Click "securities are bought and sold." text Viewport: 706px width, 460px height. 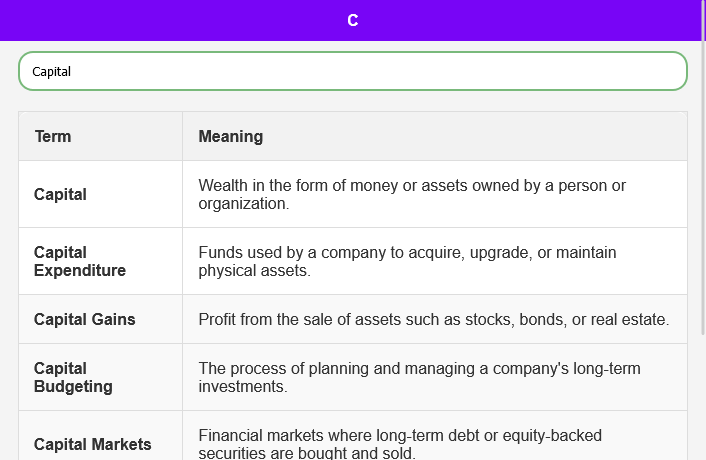(306, 453)
